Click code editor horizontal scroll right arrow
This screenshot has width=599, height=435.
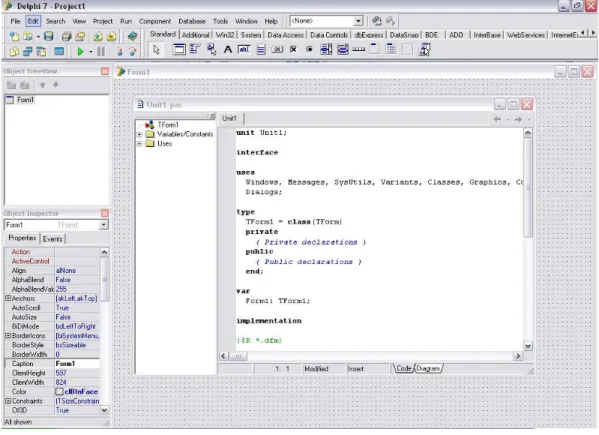tap(518, 356)
